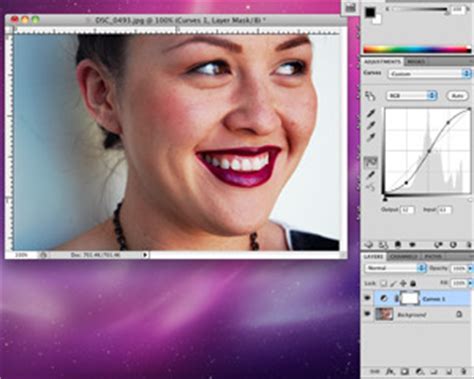This screenshot has width=474, height=379.
Task: Switch to the Layers tab
Action: click(373, 257)
